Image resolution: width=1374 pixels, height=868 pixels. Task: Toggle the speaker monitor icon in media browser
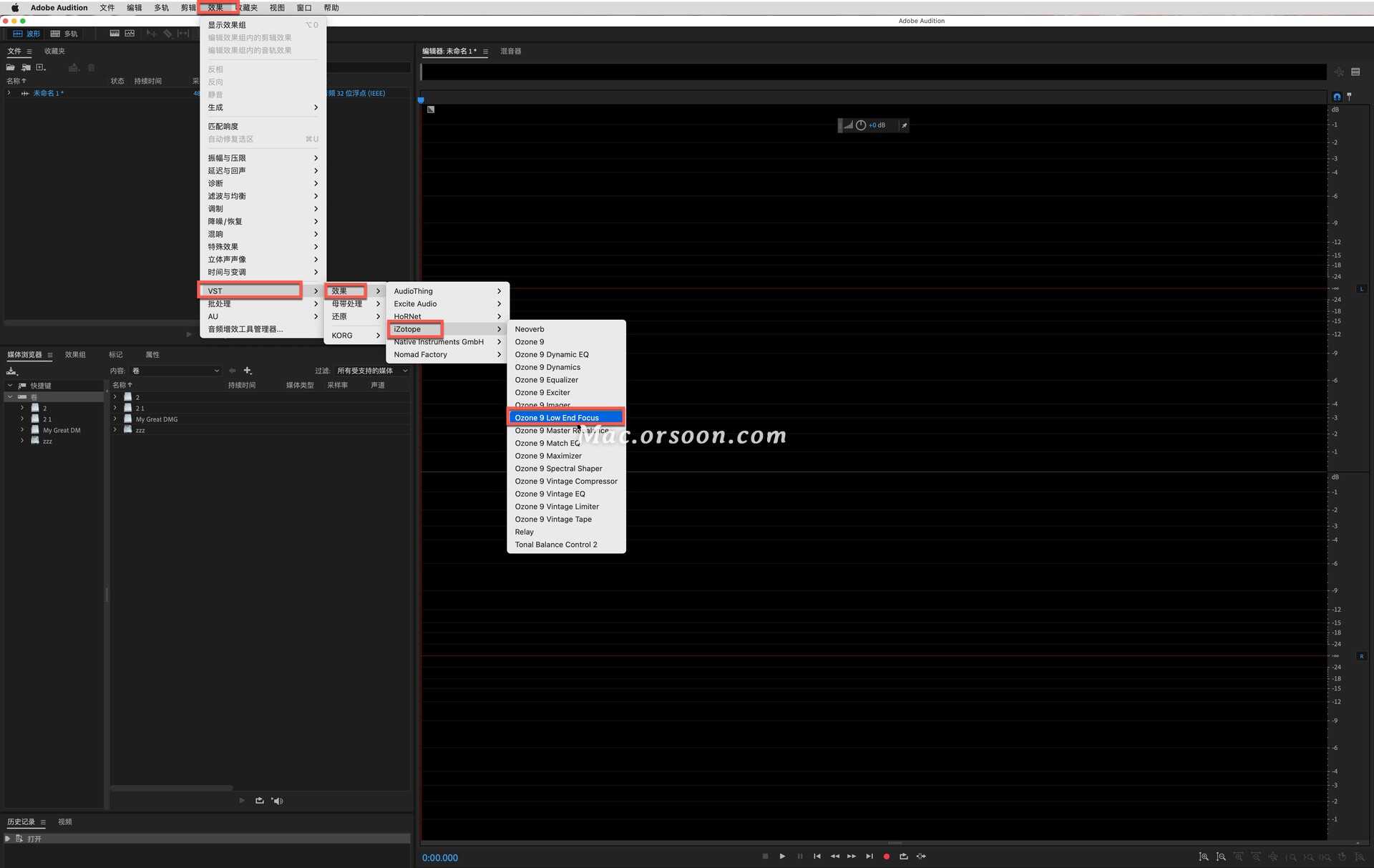[x=278, y=801]
